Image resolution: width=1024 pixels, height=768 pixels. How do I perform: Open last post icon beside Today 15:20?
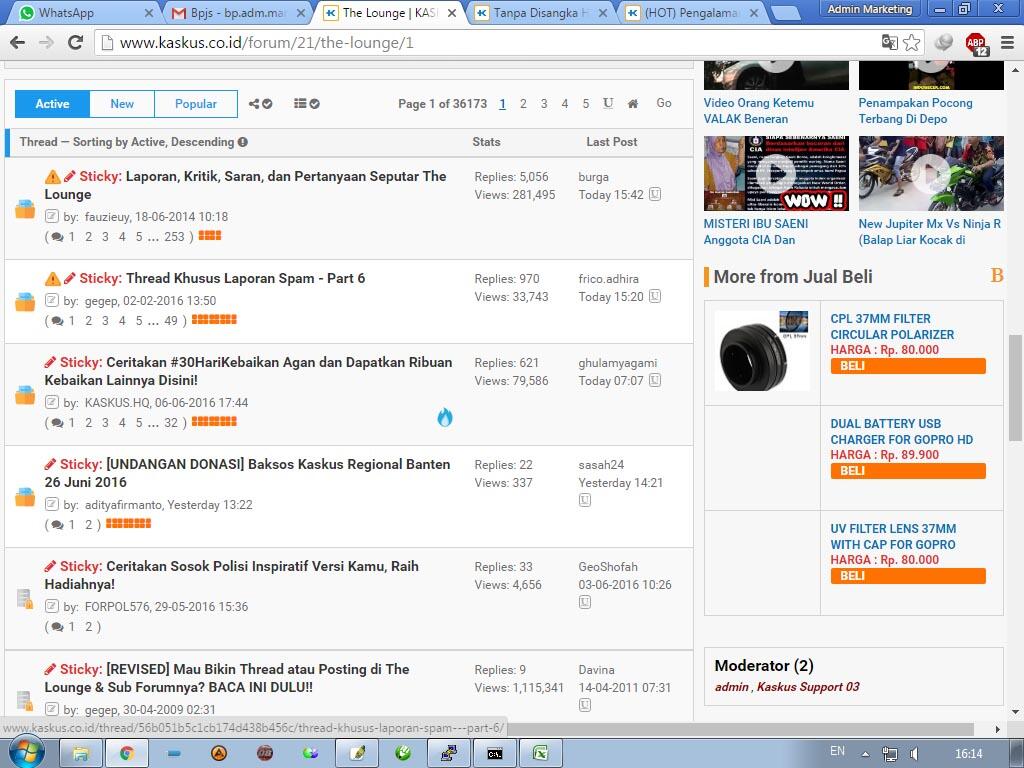[x=655, y=296]
